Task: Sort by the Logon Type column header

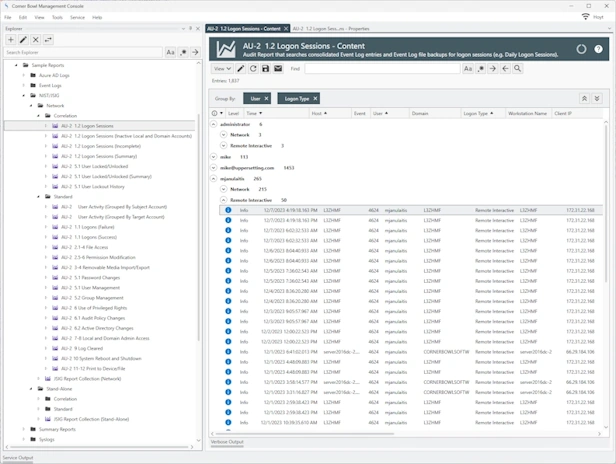Action: tap(483, 113)
